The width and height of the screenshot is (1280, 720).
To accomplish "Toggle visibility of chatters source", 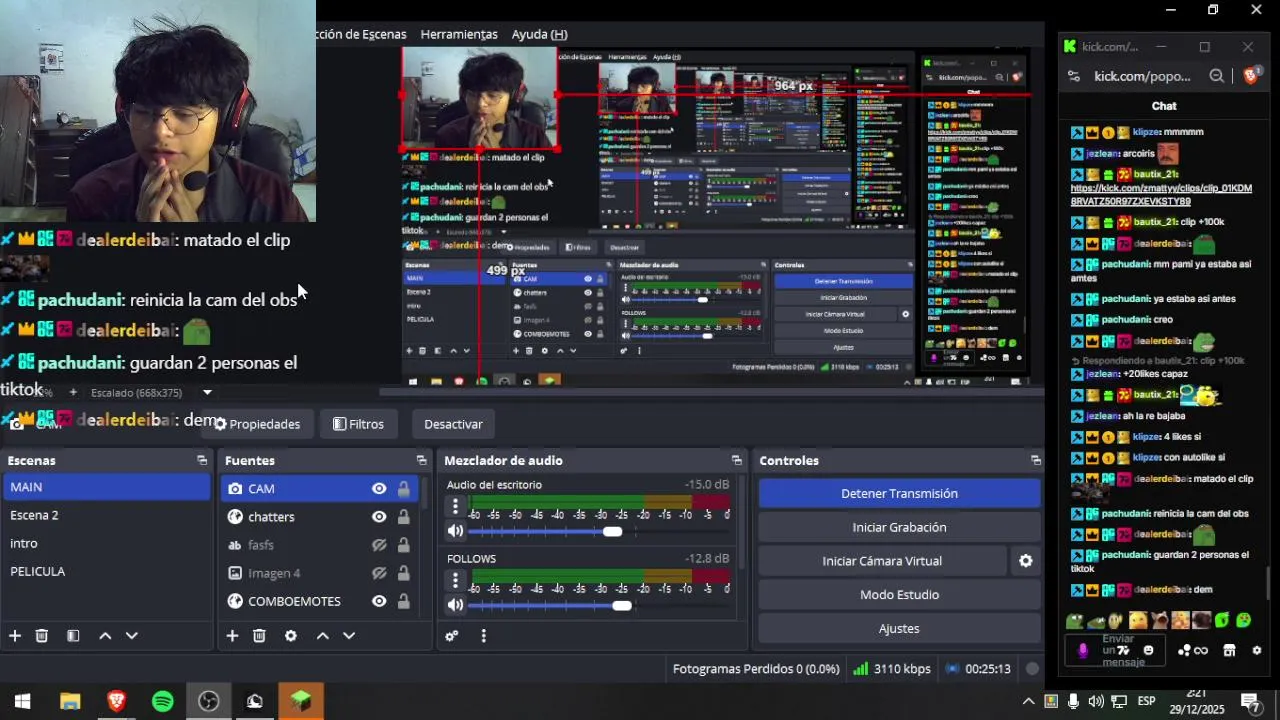I will click(379, 517).
